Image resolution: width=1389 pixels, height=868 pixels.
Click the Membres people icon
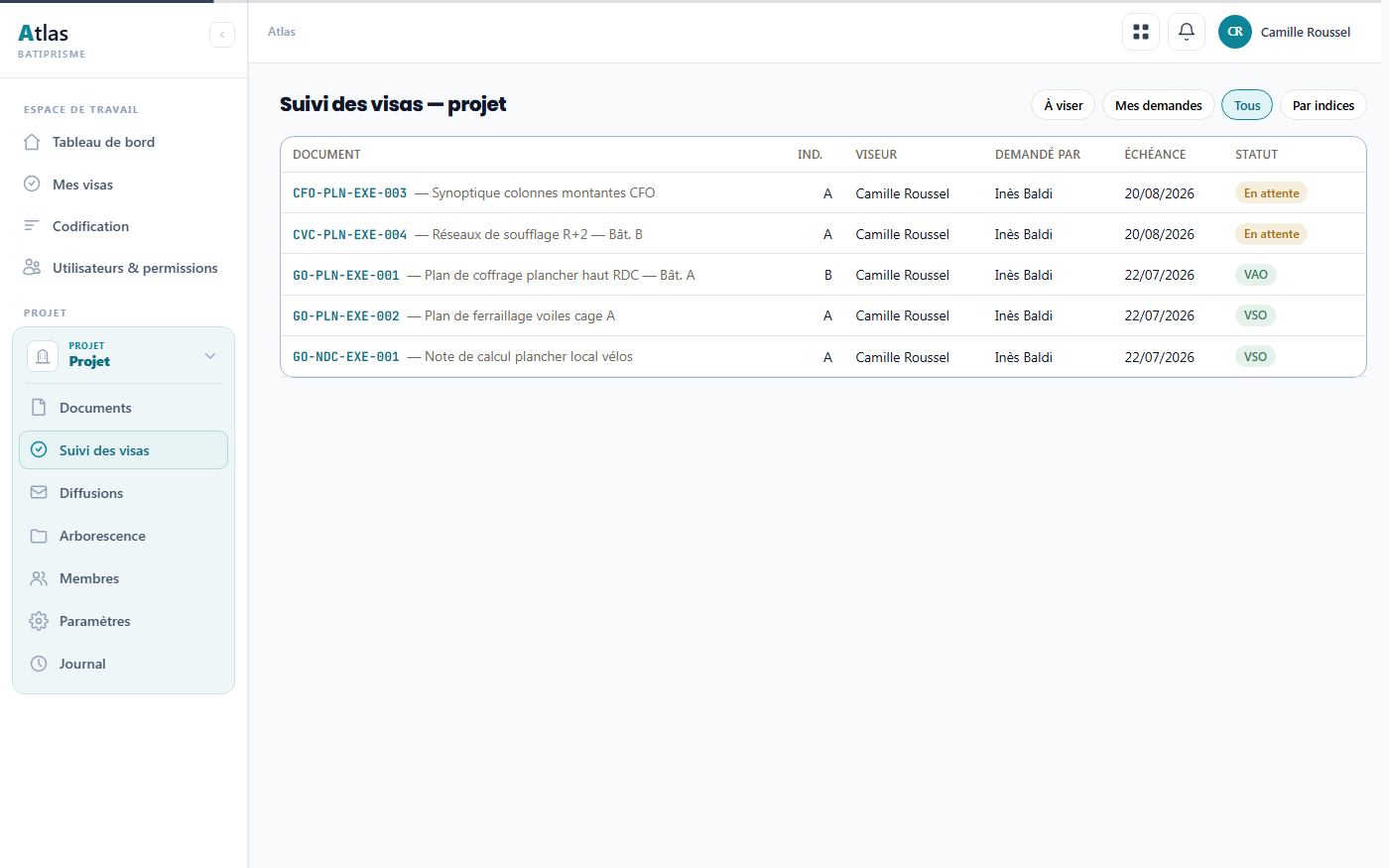click(39, 578)
